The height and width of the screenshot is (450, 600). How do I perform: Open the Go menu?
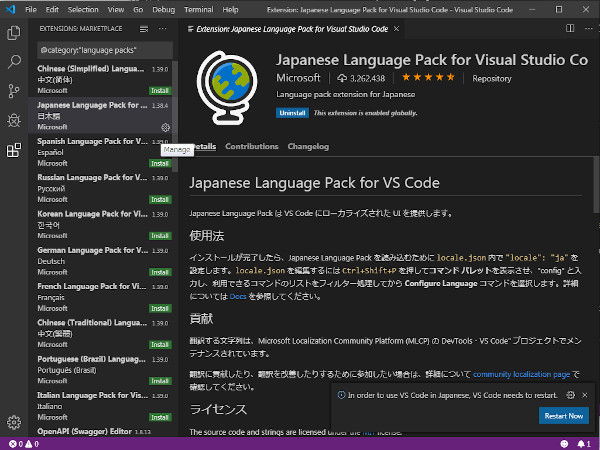click(x=138, y=10)
